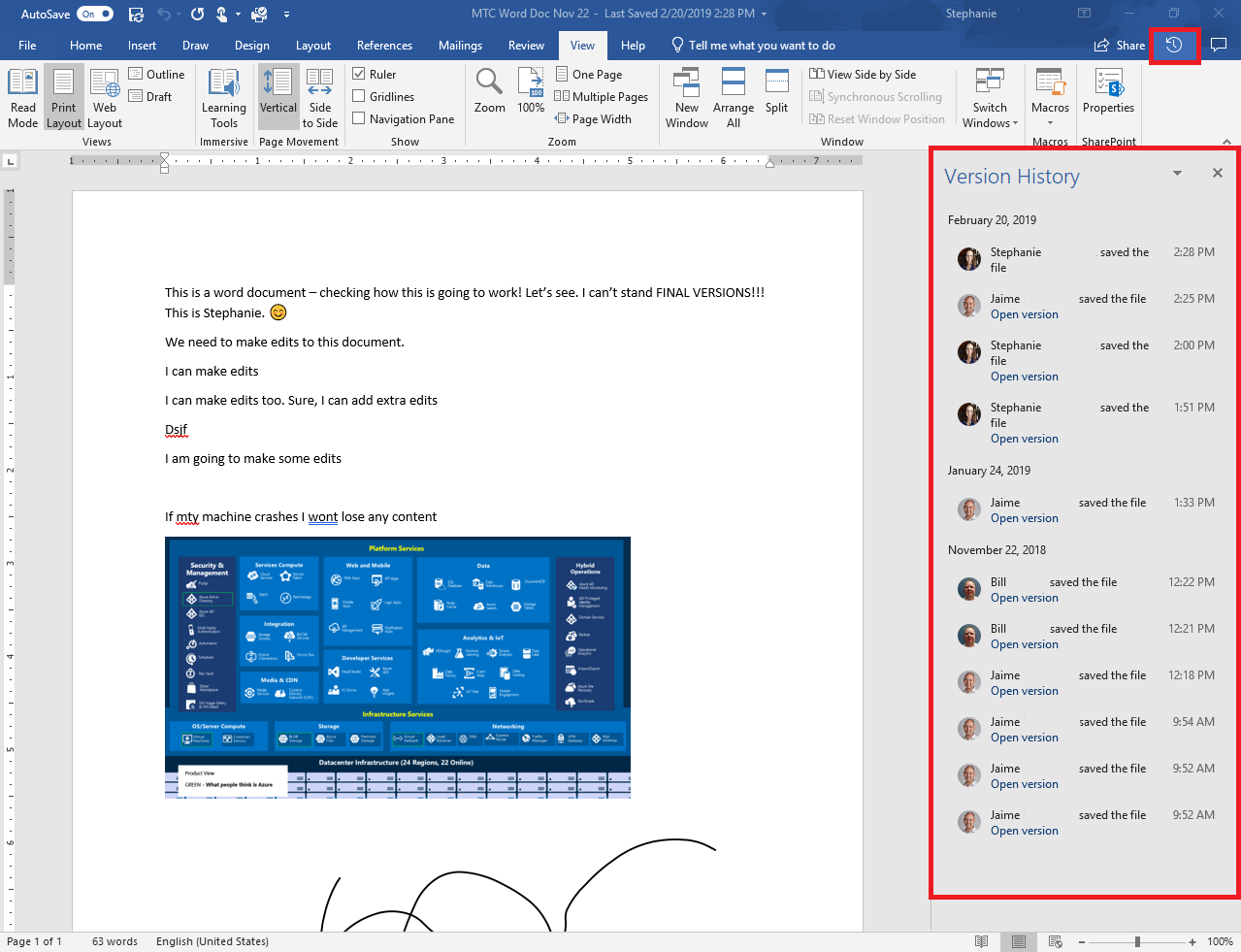Screen dimensions: 1241x952
Task: Create a New Window
Action: pyautogui.click(x=686, y=97)
